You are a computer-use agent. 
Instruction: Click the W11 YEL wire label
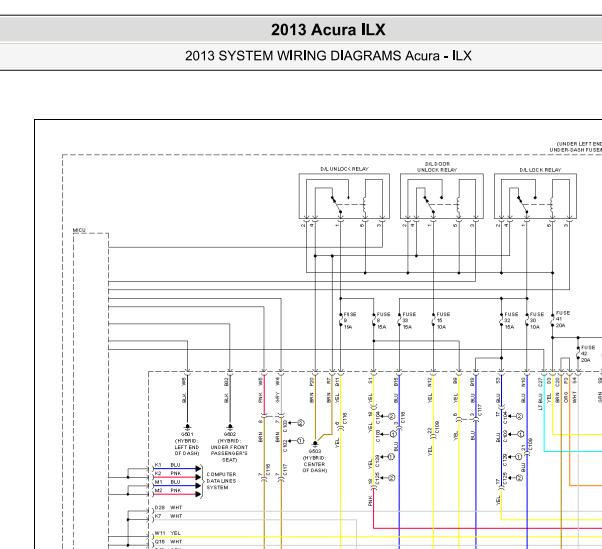pos(167,533)
